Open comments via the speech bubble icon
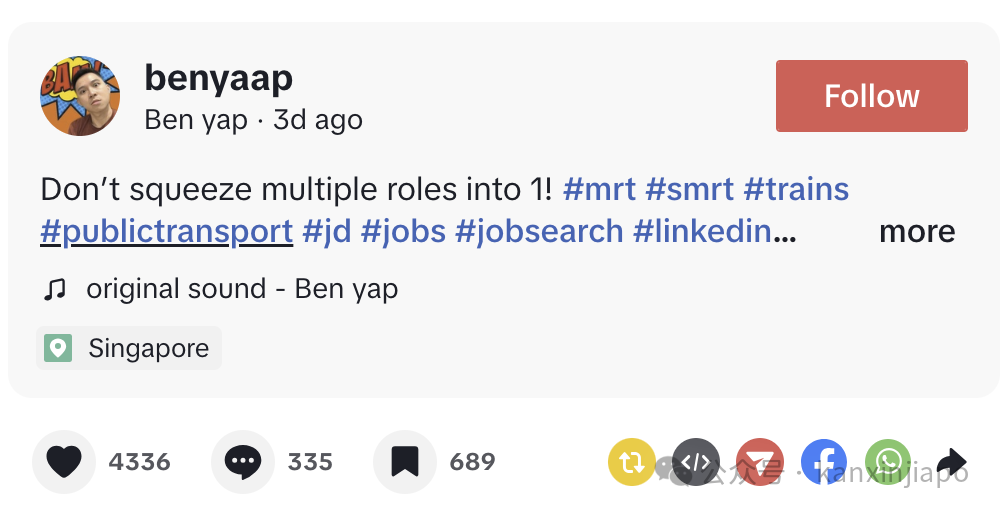 click(243, 462)
